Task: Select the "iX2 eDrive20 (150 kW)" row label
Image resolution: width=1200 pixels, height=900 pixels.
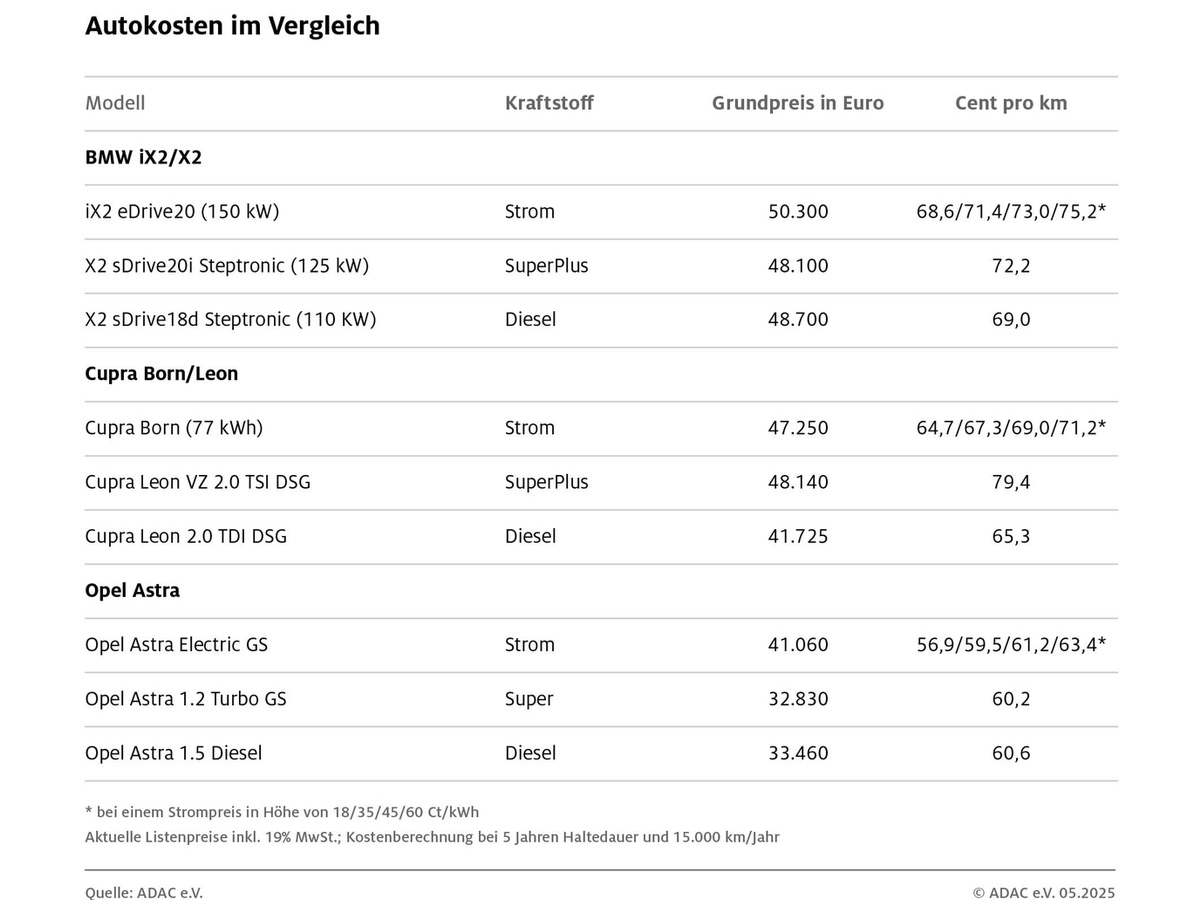Action: pos(182,212)
